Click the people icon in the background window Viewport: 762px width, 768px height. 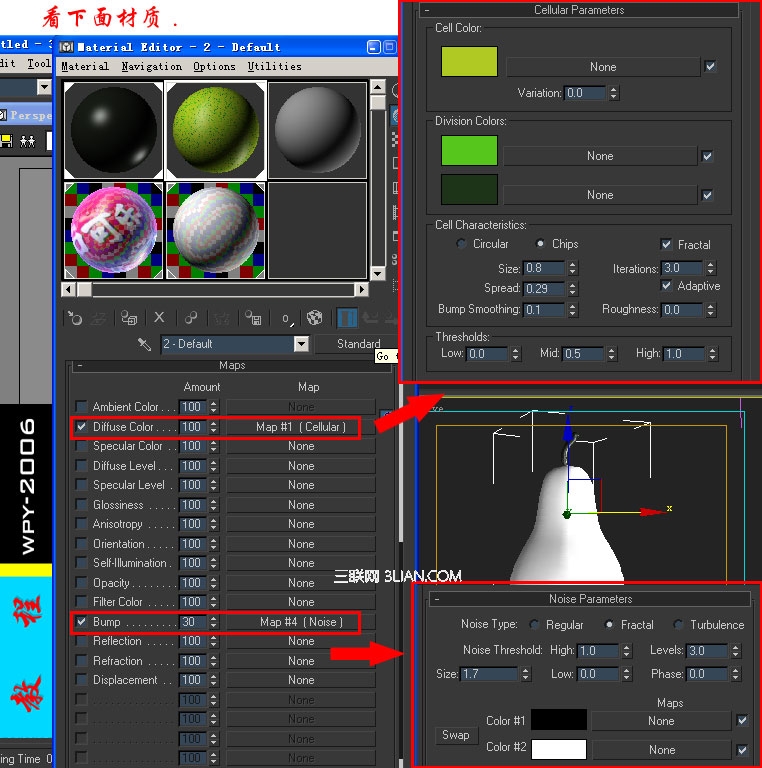point(27,142)
